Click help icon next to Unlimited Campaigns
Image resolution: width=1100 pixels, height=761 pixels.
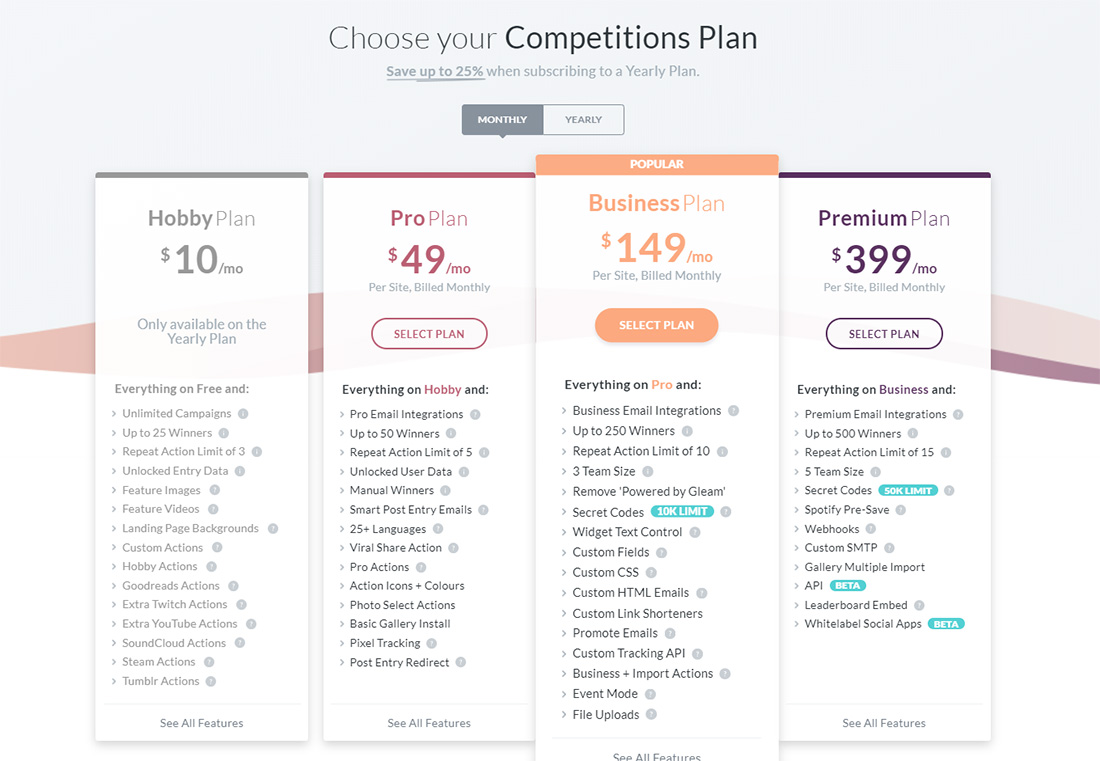point(243,414)
